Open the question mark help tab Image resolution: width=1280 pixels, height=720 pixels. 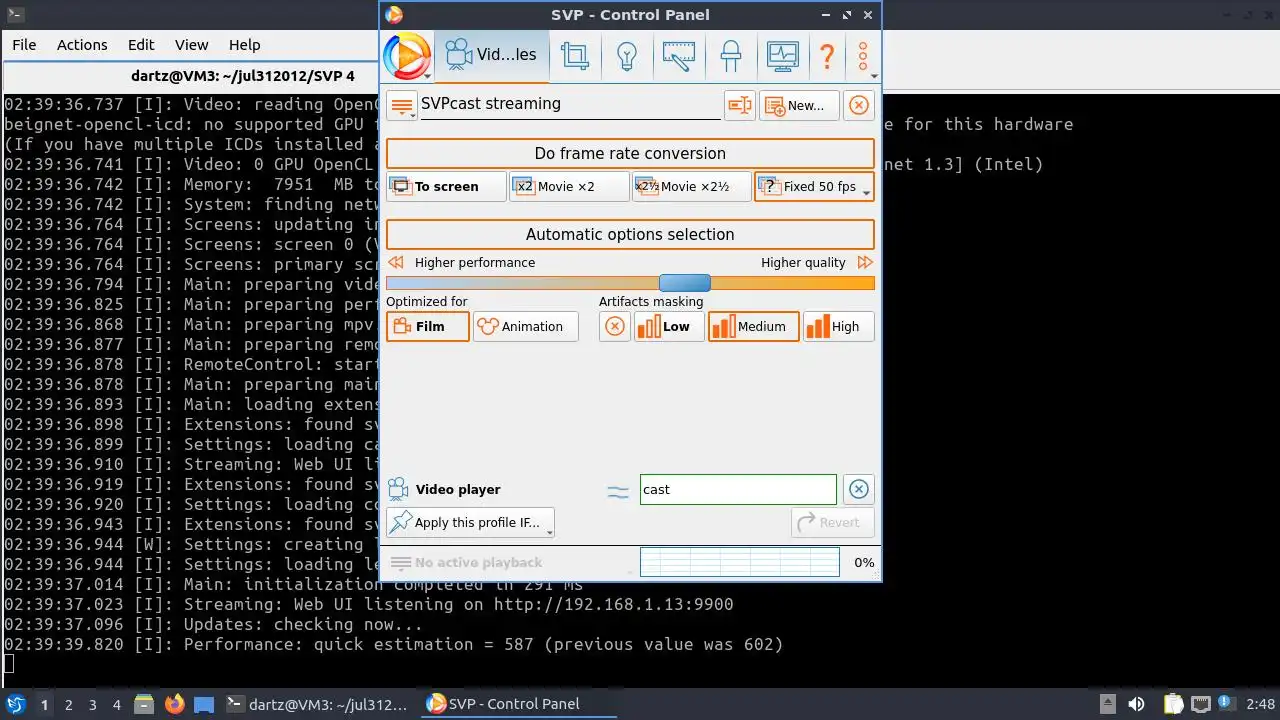(x=827, y=55)
